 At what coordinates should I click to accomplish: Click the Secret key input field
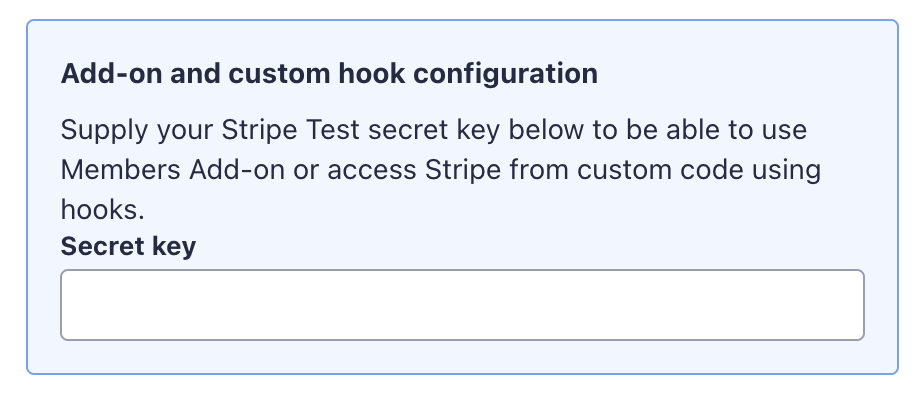(462, 305)
